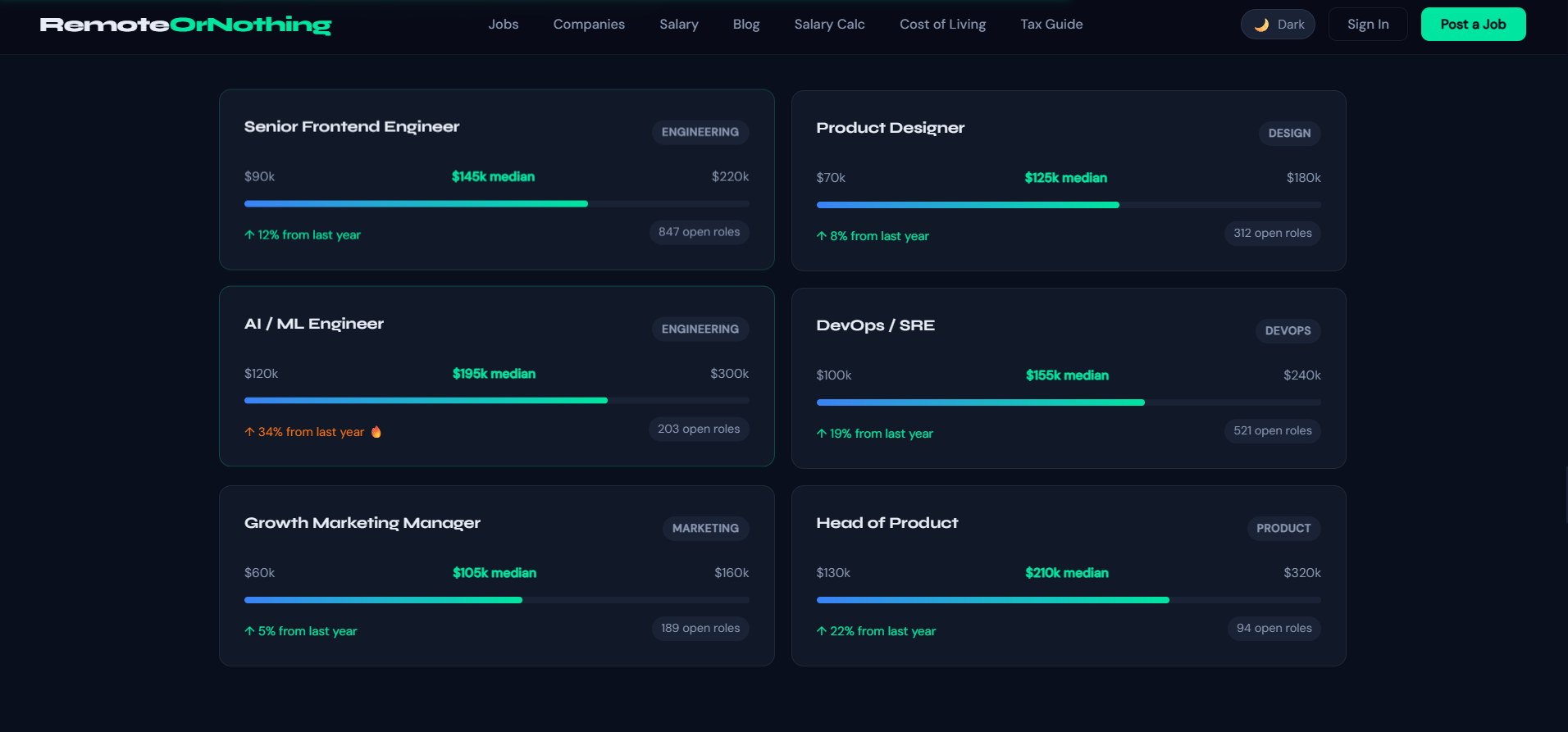1568x732 pixels.
Task: Open the Tax Guide page
Action: (1051, 25)
